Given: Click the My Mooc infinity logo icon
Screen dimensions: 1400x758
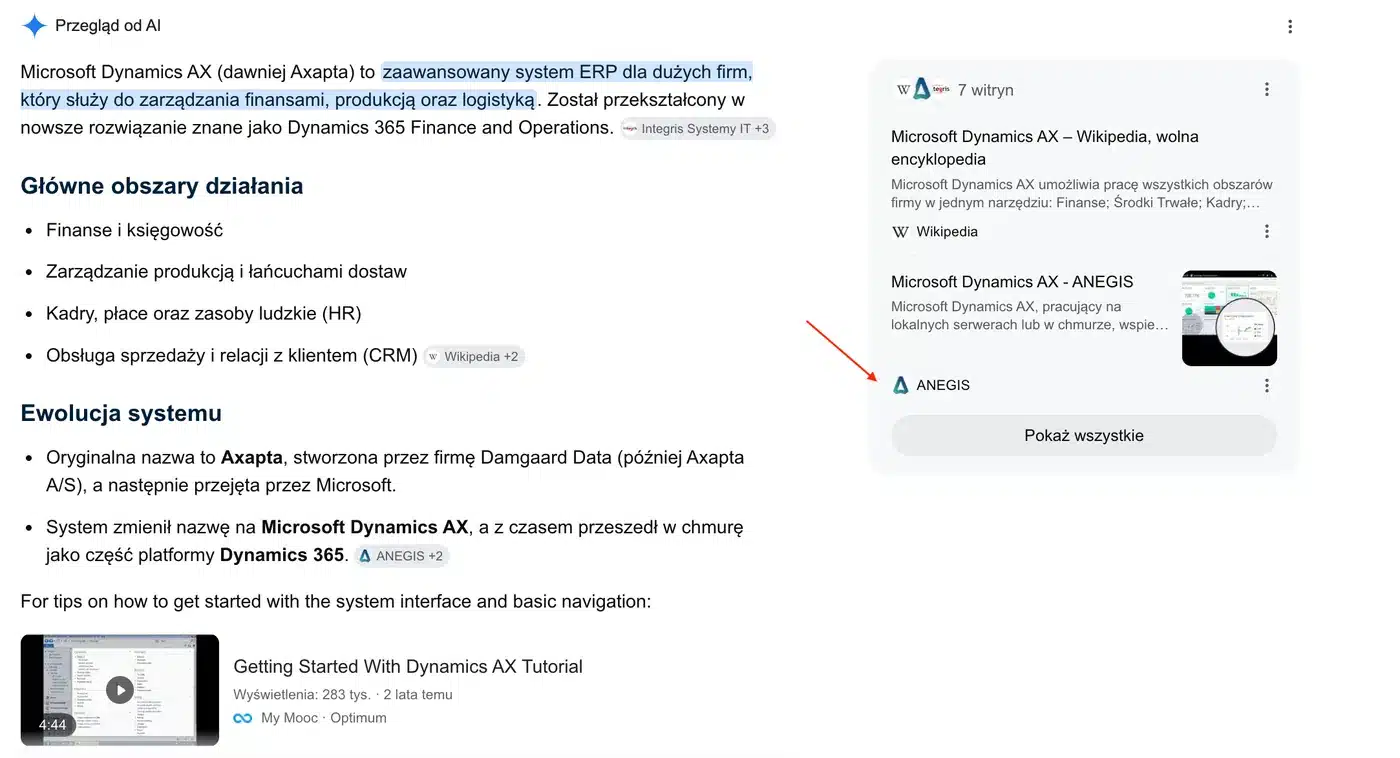Looking at the screenshot, I should click(242, 718).
